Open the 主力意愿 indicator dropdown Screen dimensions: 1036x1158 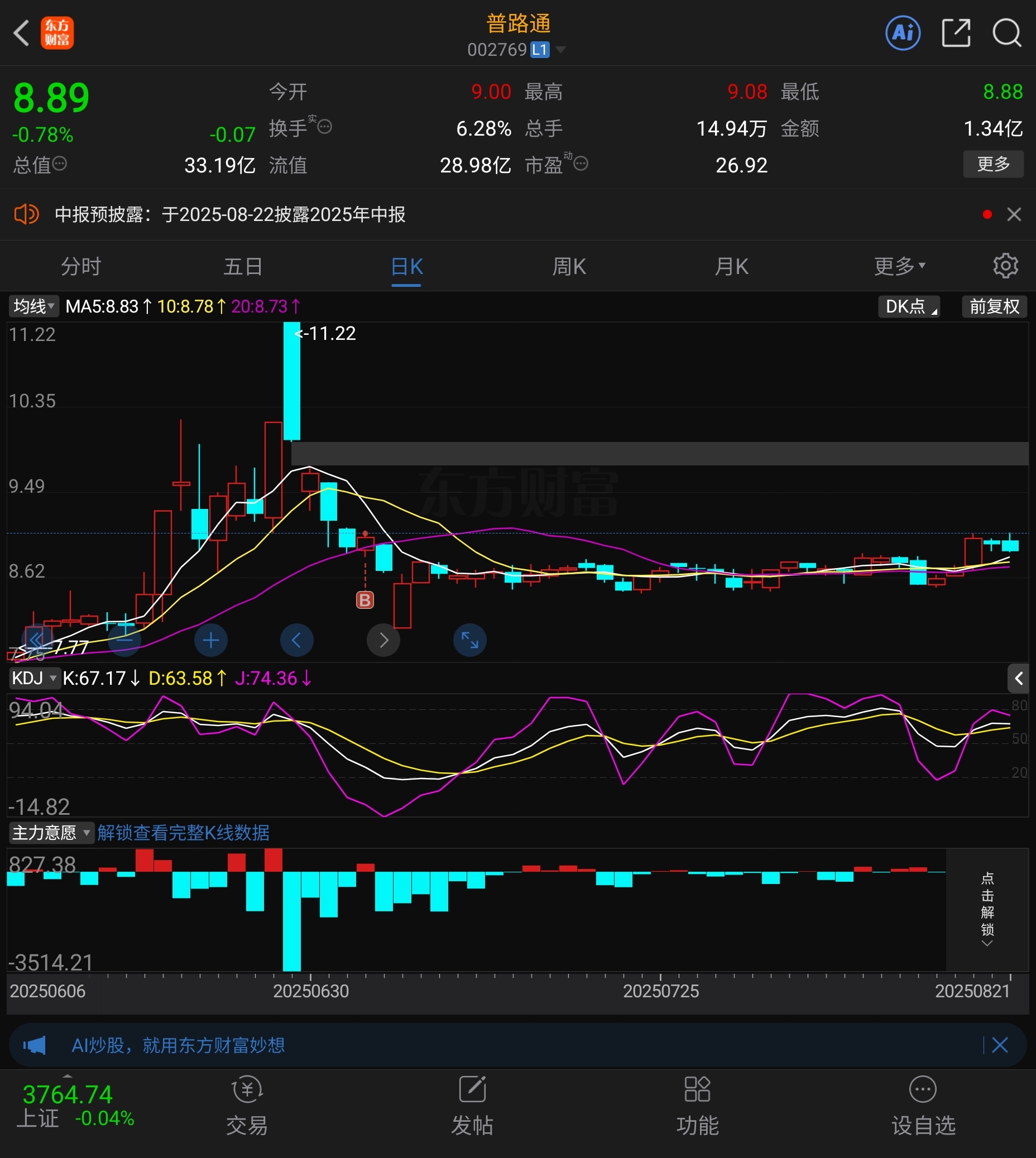coord(52,833)
